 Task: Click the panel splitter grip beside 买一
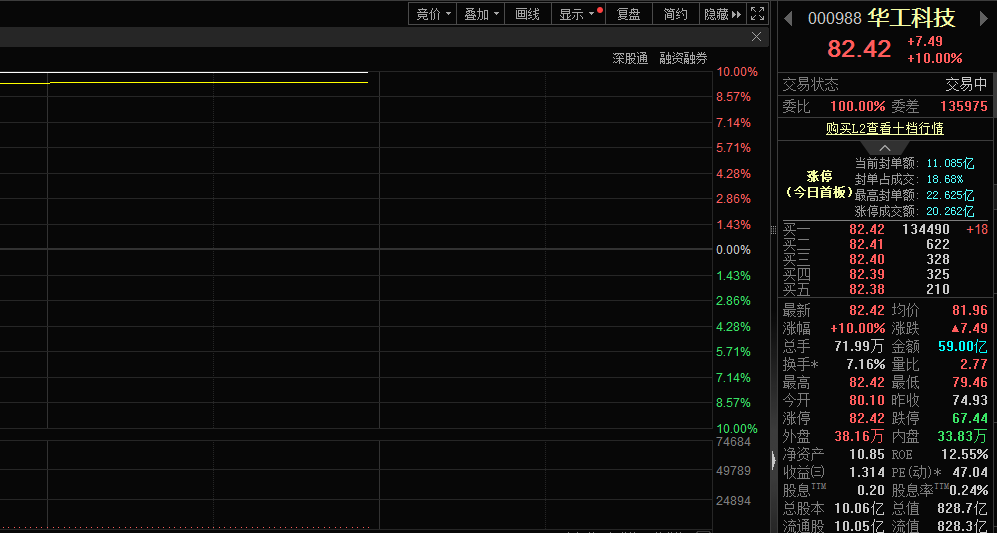point(773,230)
